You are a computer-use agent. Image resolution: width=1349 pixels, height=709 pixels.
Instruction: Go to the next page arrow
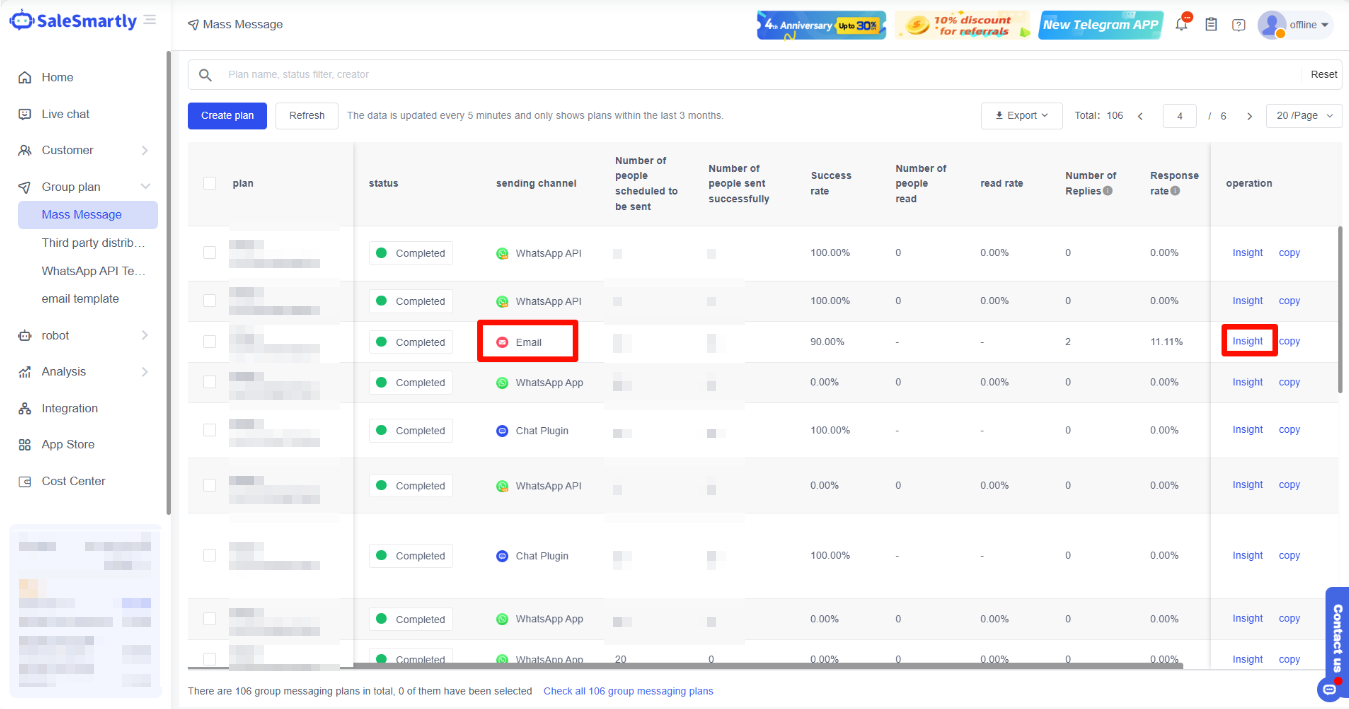click(1249, 116)
